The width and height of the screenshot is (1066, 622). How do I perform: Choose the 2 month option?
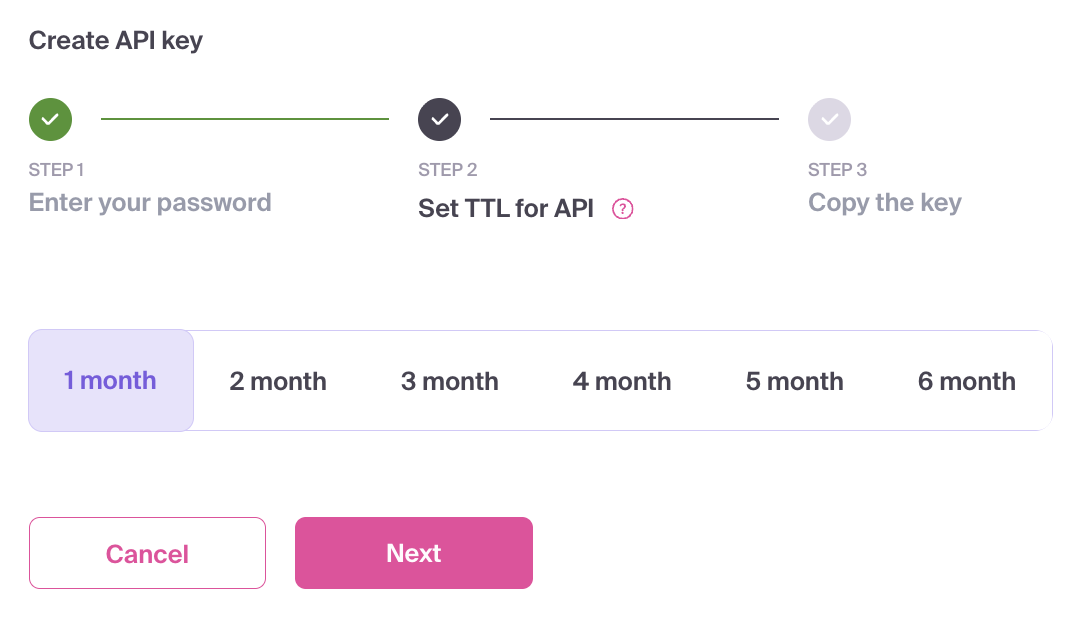pos(278,381)
